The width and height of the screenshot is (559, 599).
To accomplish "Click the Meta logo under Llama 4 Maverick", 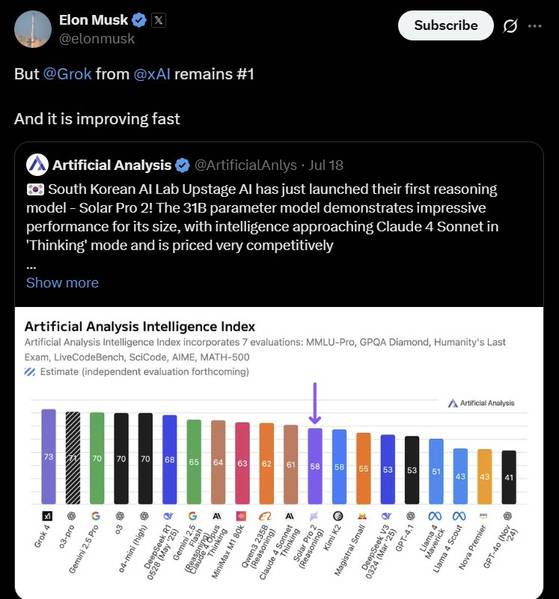I will tap(435, 516).
